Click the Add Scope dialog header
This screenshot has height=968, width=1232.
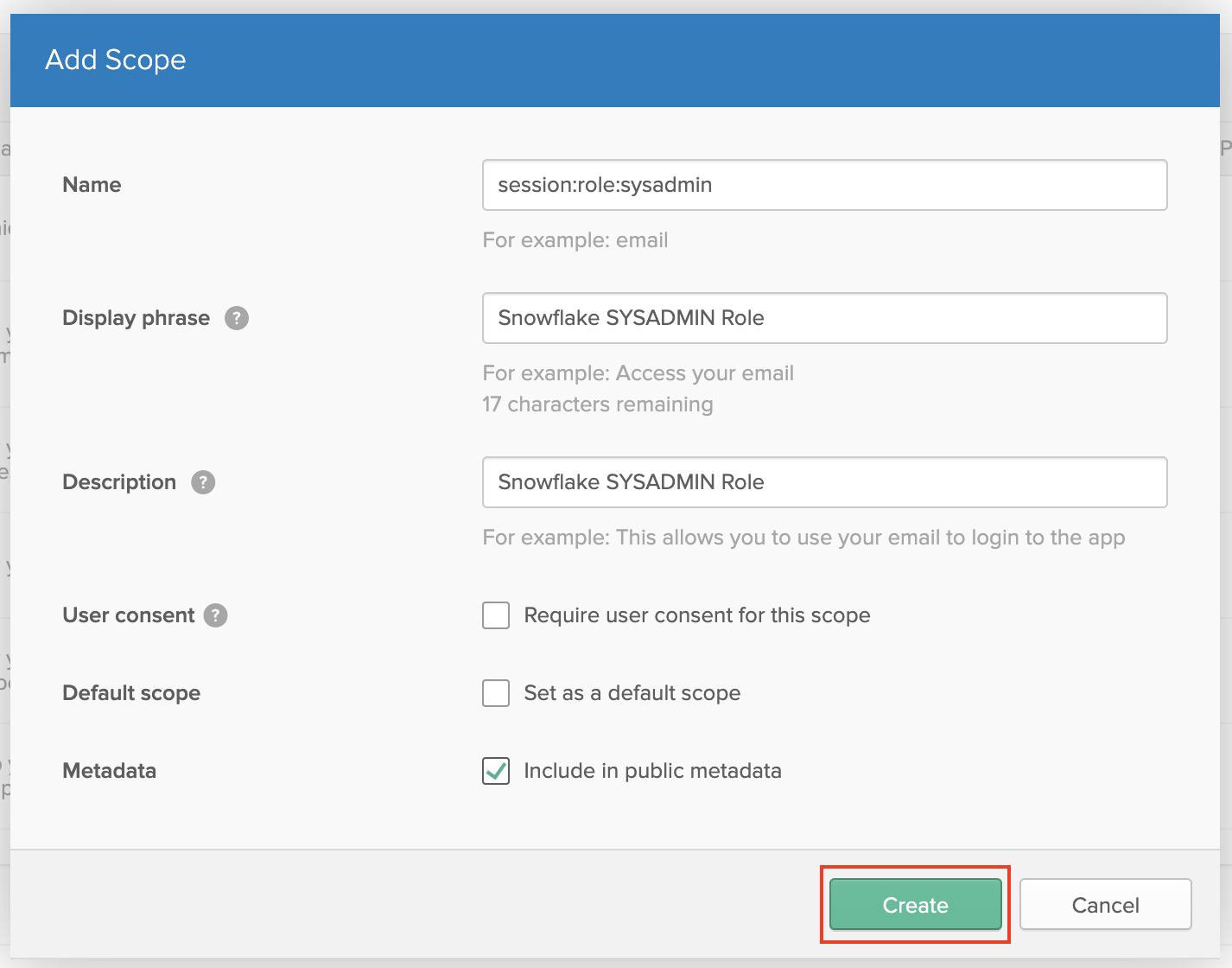pyautogui.click(x=116, y=60)
